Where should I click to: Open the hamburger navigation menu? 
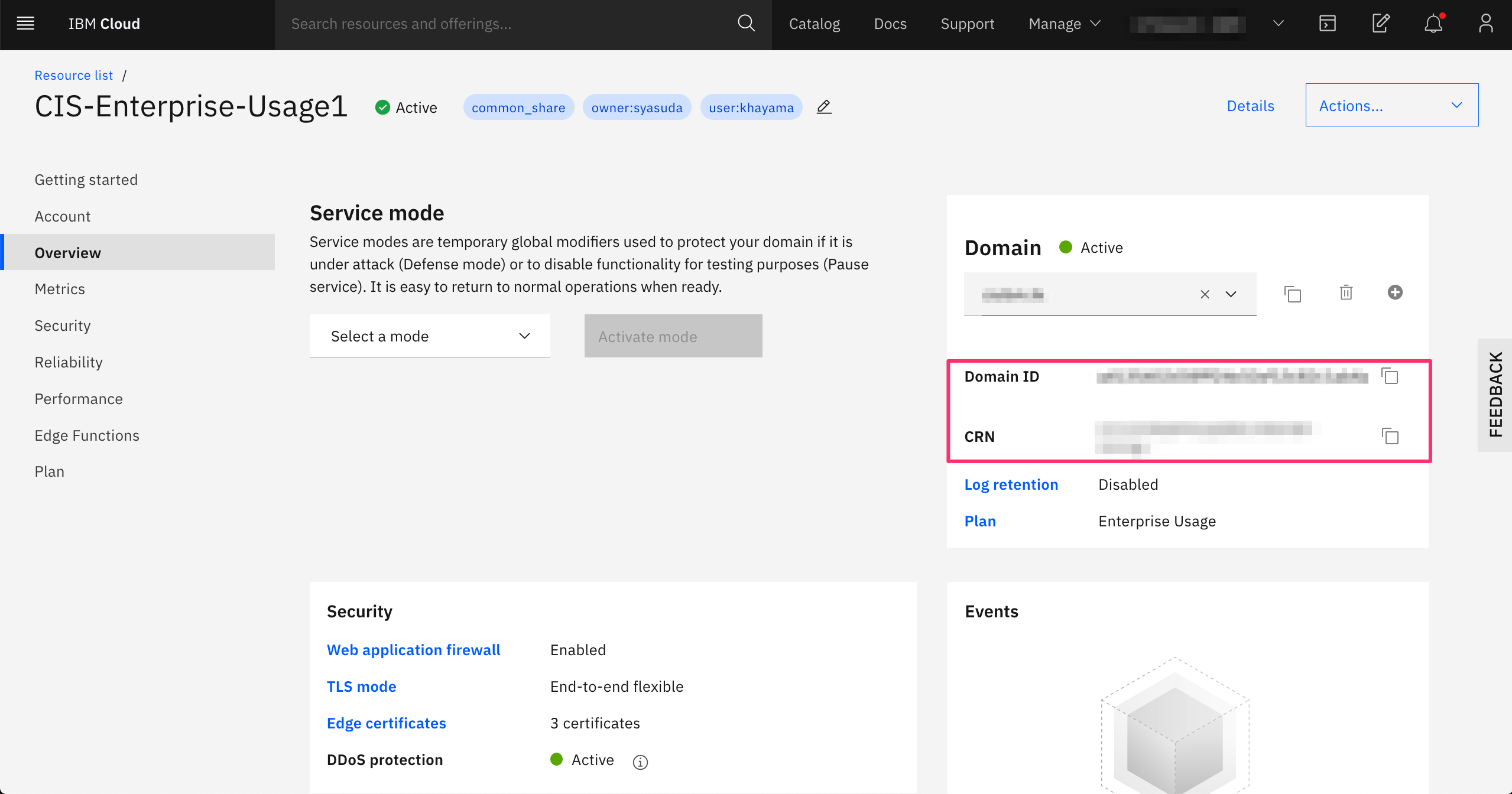(x=25, y=24)
